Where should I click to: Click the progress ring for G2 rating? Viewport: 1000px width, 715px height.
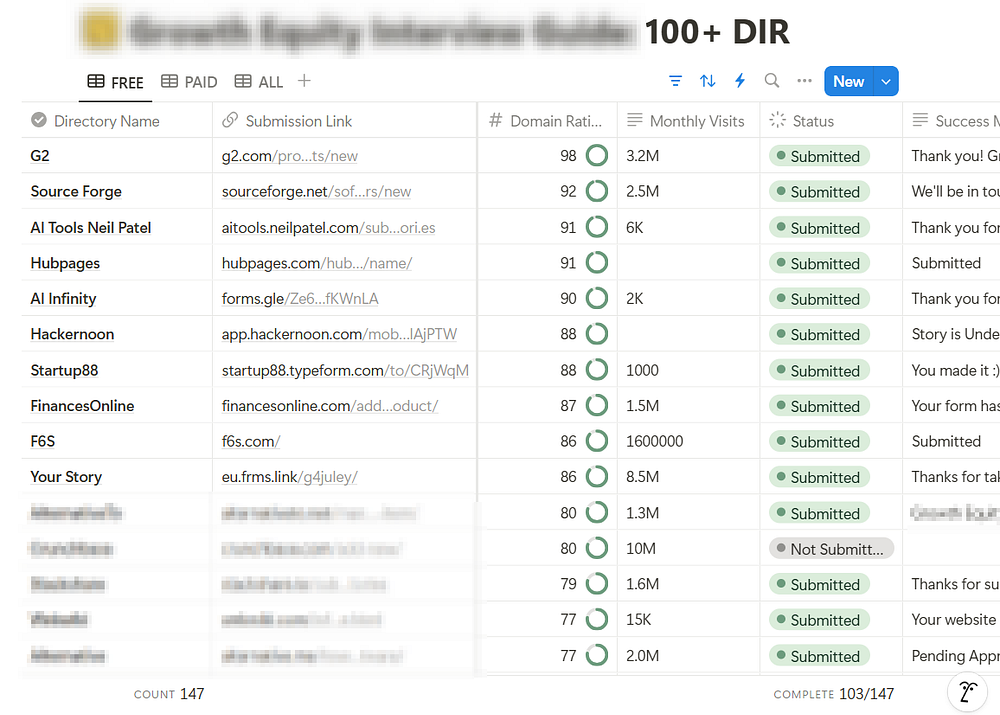click(597, 156)
